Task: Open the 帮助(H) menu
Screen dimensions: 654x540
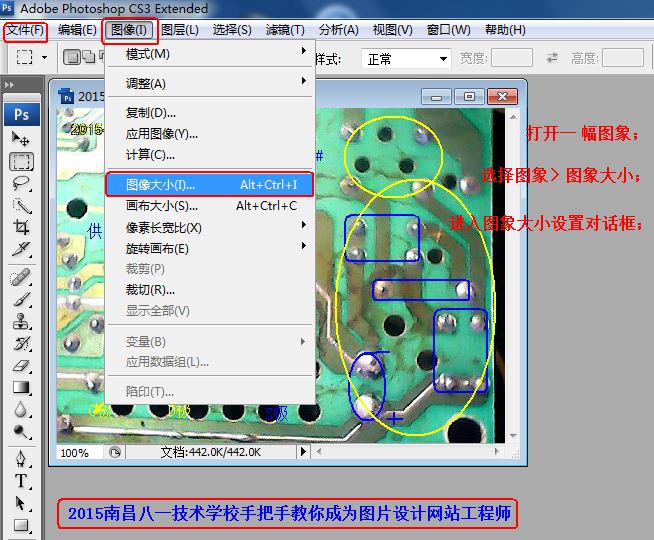Action: point(505,30)
